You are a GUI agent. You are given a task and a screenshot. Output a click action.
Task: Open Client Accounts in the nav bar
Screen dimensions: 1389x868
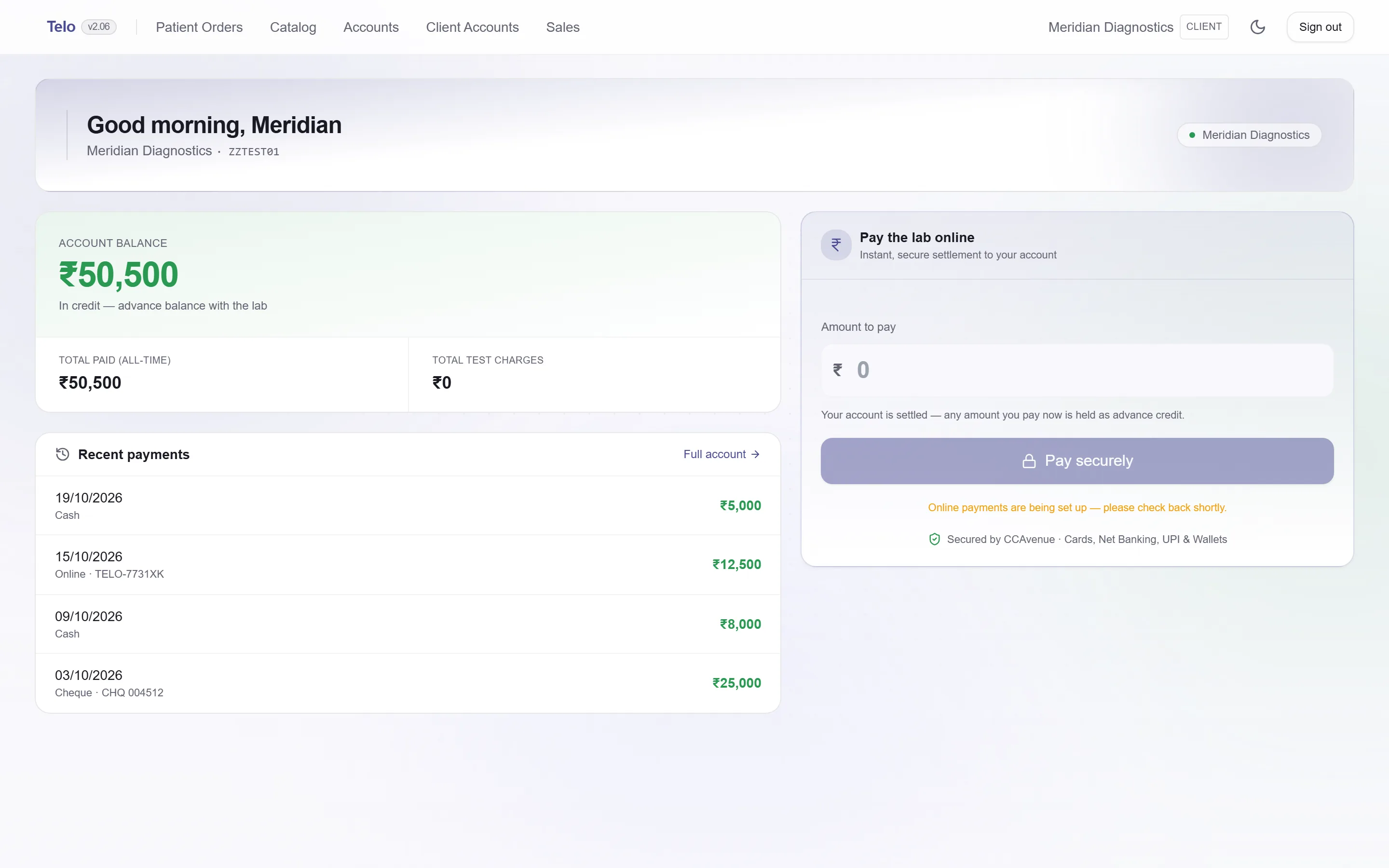472,27
